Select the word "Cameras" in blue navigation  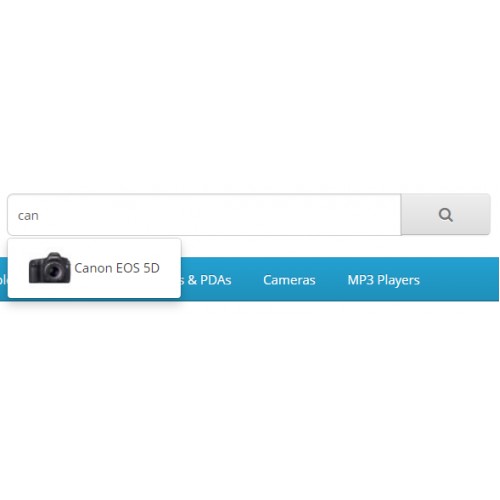pos(289,280)
